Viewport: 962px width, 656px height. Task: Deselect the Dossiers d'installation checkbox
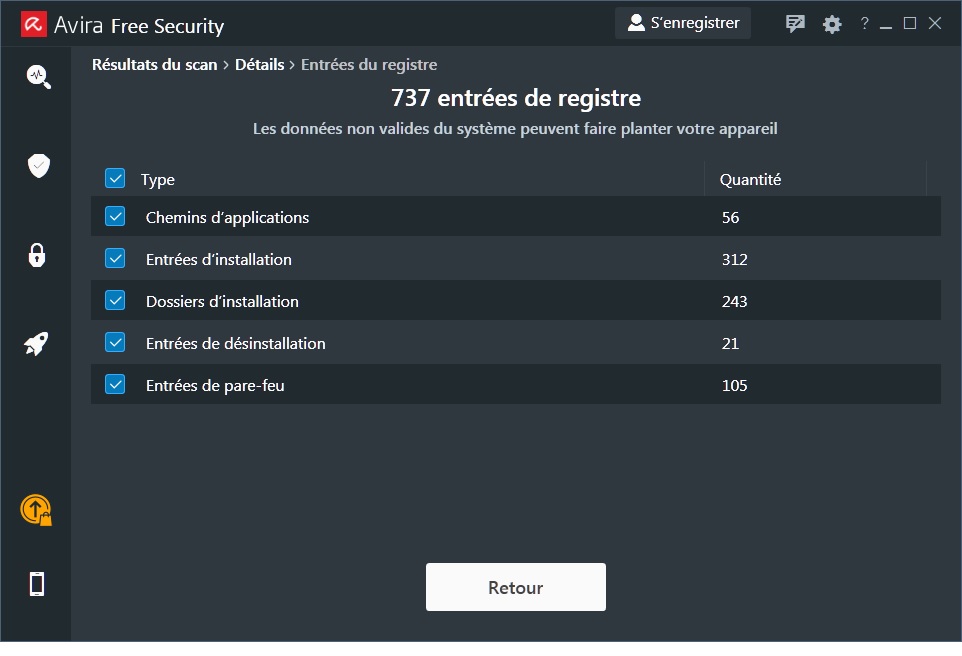click(115, 301)
